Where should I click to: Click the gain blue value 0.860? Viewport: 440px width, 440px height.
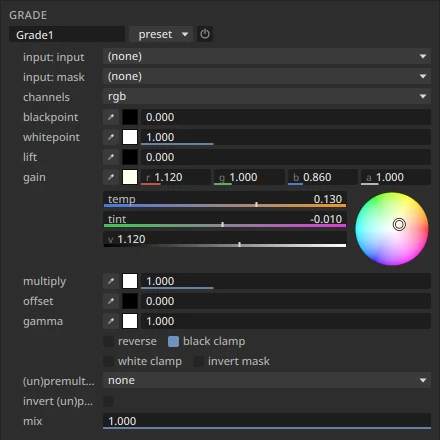pyautogui.click(x=322, y=177)
